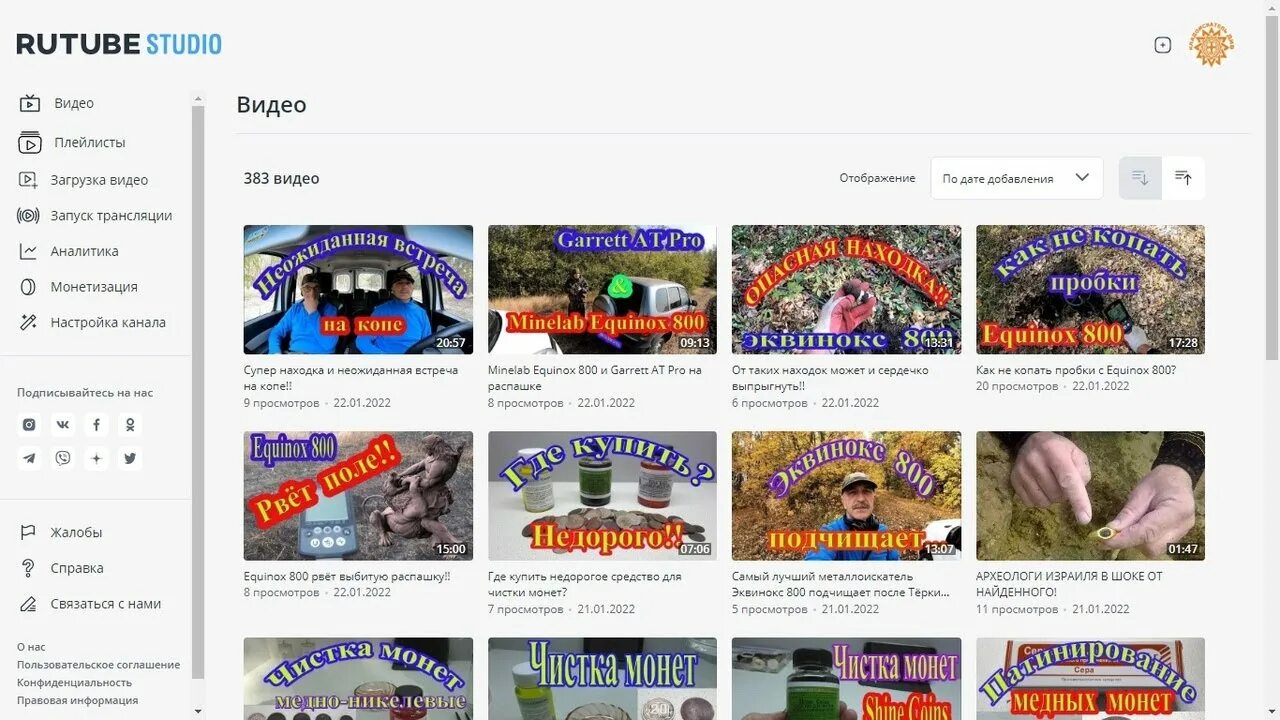This screenshot has width=1280, height=720.
Task: Click the 9 просмотров view count
Action: coord(282,403)
